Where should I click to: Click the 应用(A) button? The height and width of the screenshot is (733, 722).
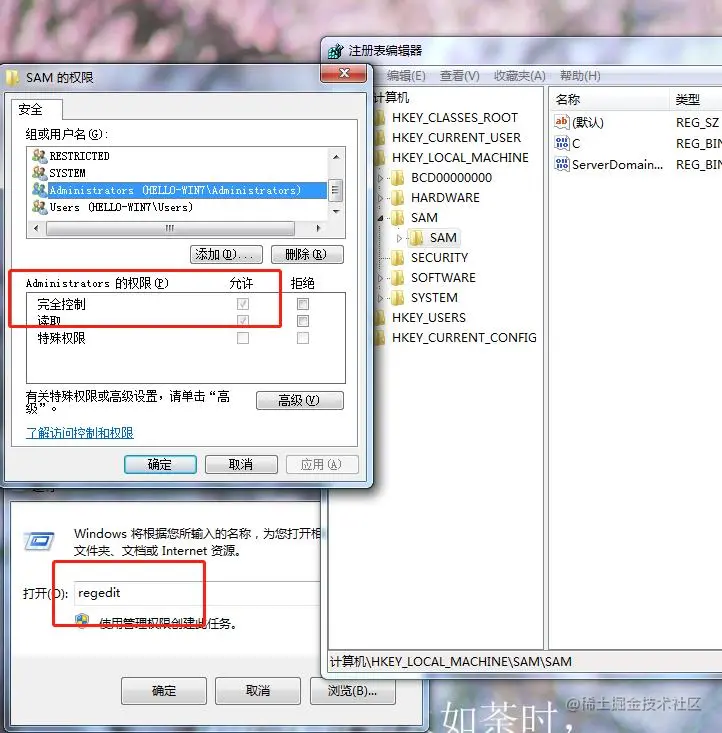(x=322, y=464)
